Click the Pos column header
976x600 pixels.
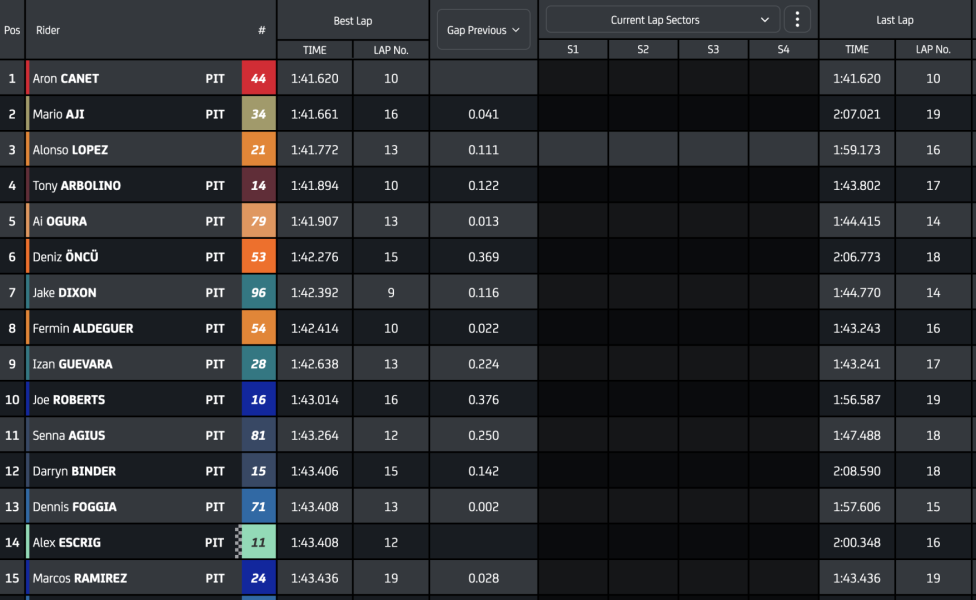12,30
